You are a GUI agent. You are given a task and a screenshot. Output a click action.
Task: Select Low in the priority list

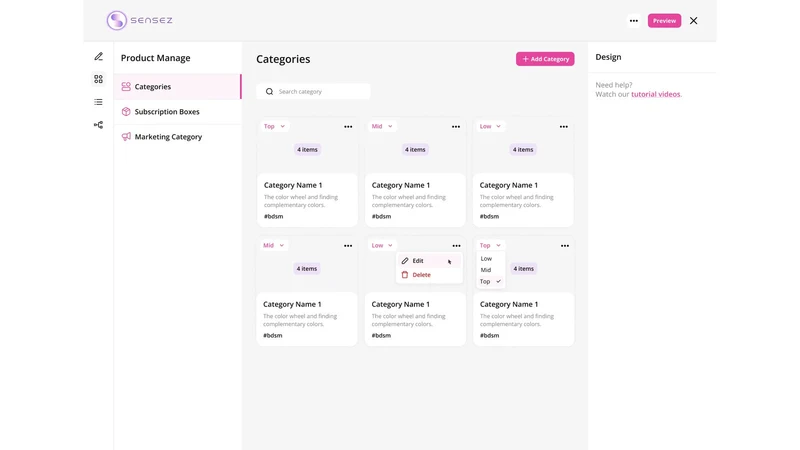pyautogui.click(x=490, y=259)
